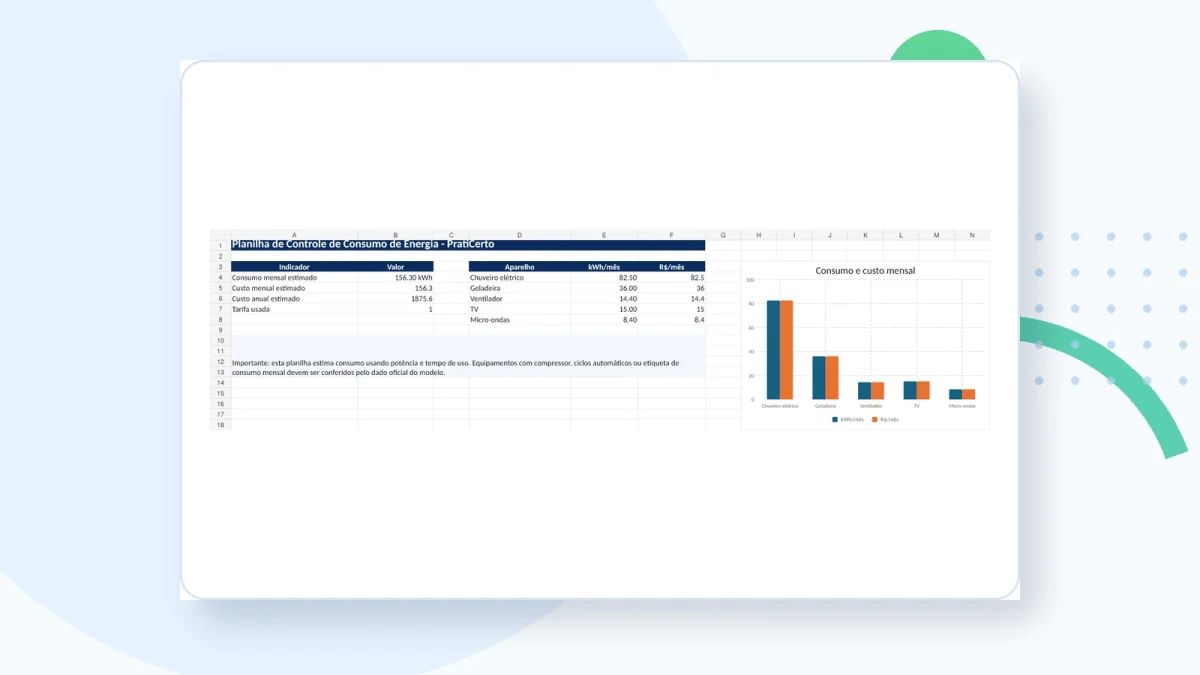Click the '15.00' kWh value cell
Image resolution: width=1200 pixels, height=675 pixels.
tap(604, 309)
